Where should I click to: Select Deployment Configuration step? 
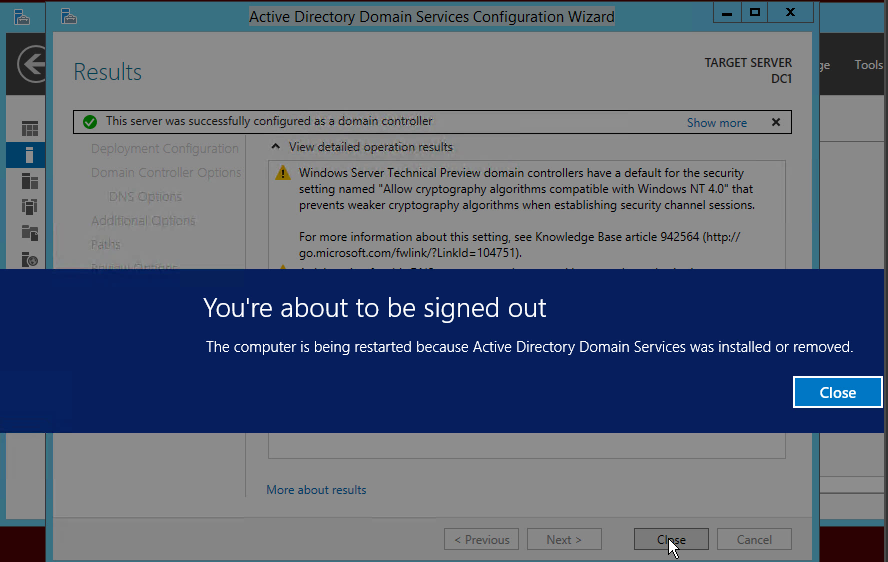pyautogui.click(x=165, y=148)
